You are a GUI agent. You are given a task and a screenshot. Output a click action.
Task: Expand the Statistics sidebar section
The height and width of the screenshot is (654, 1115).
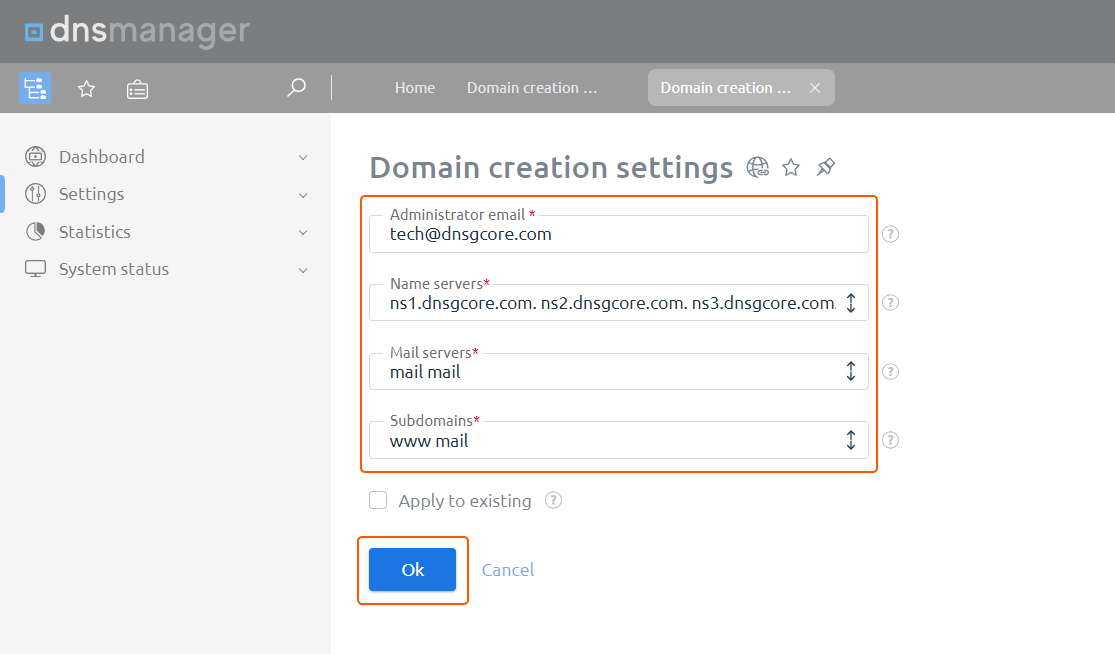click(303, 232)
